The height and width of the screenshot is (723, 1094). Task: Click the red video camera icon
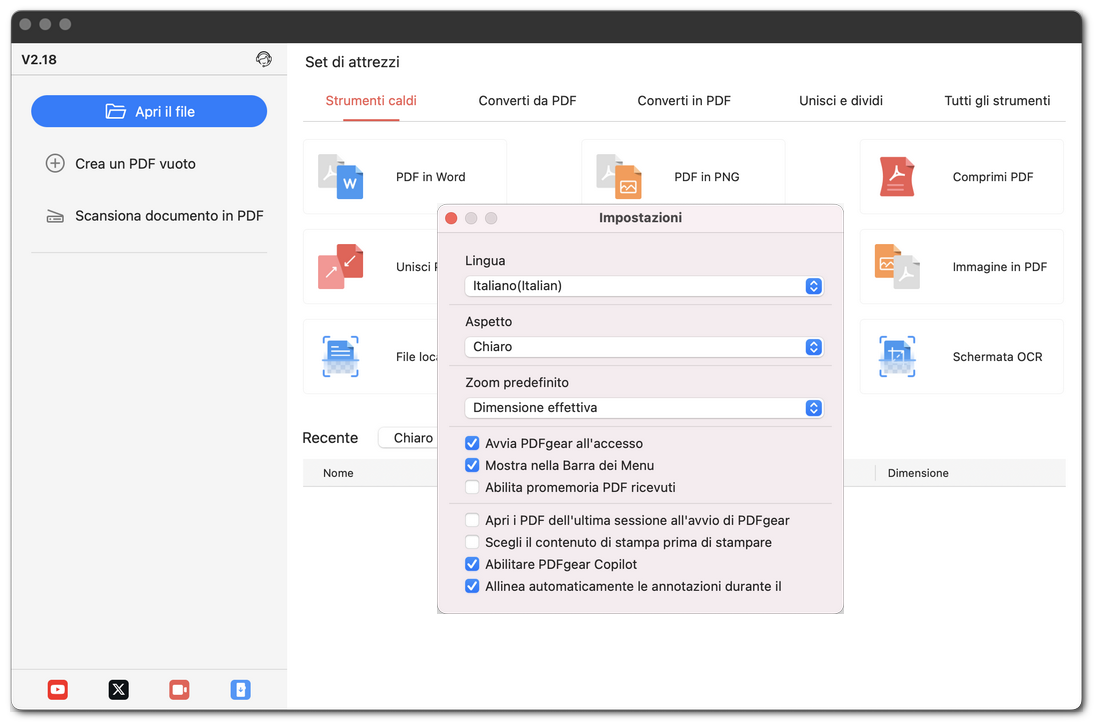pyautogui.click(x=179, y=689)
